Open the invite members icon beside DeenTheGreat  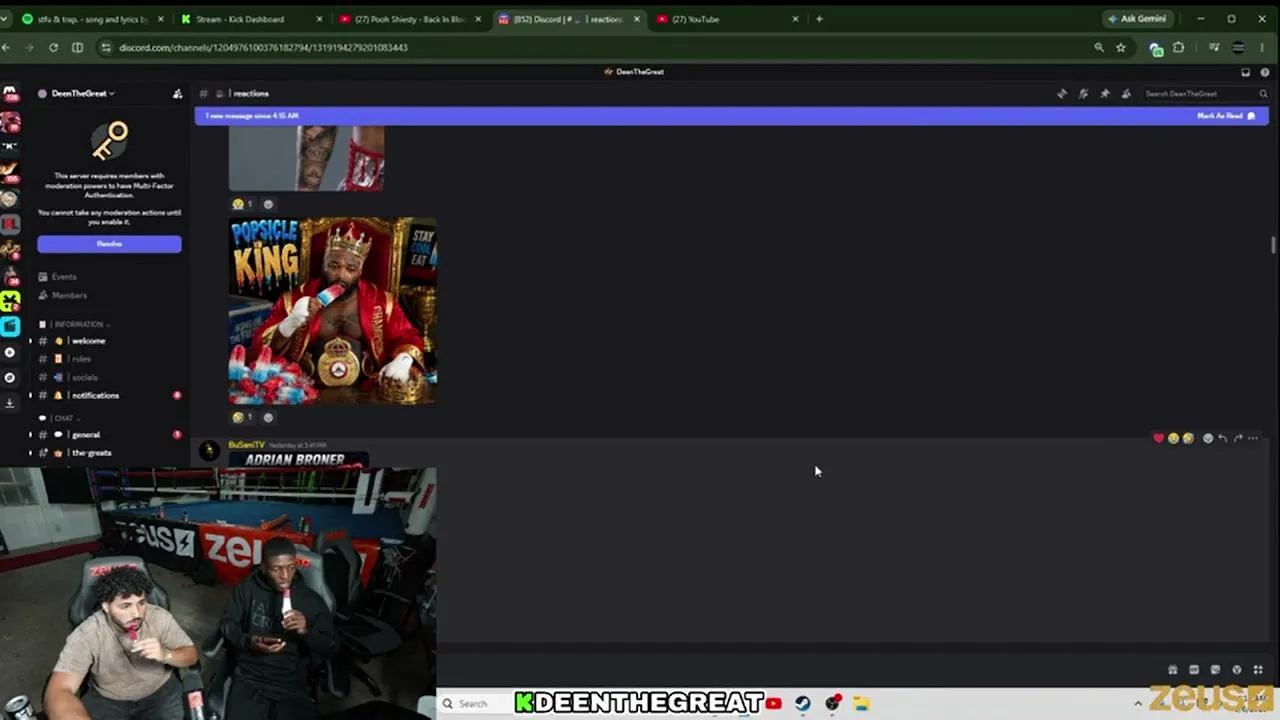177,94
